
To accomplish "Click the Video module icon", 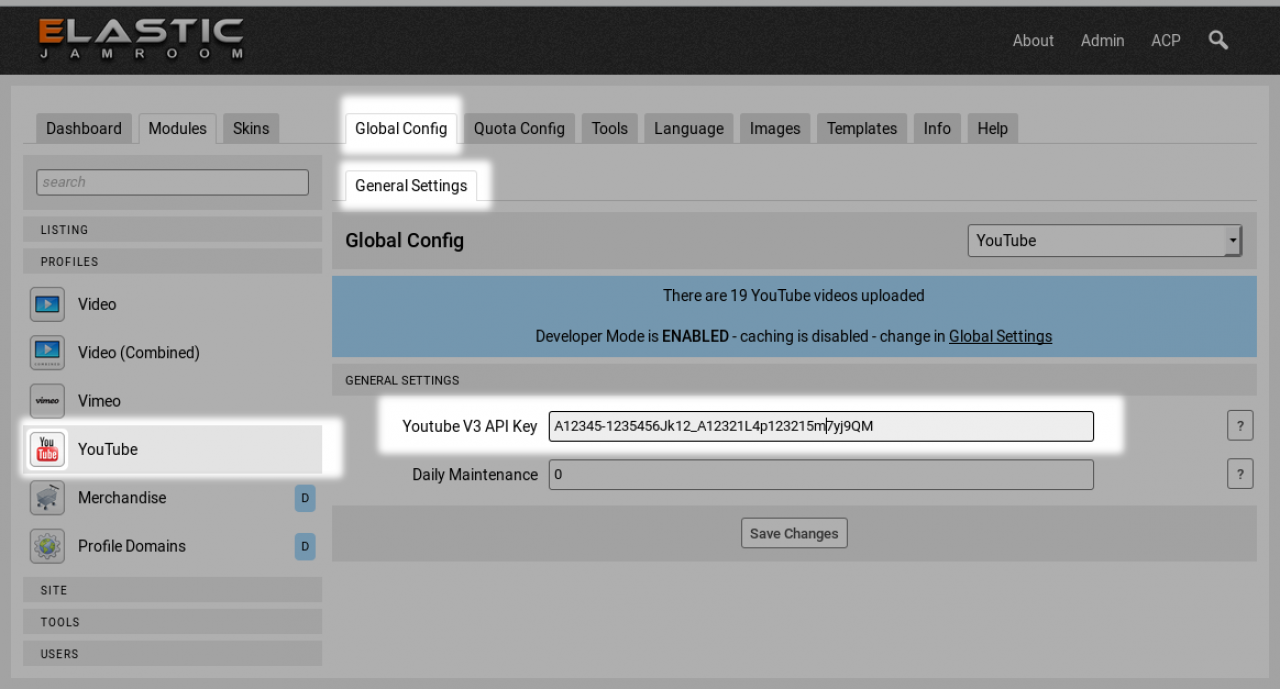I will pos(47,304).
